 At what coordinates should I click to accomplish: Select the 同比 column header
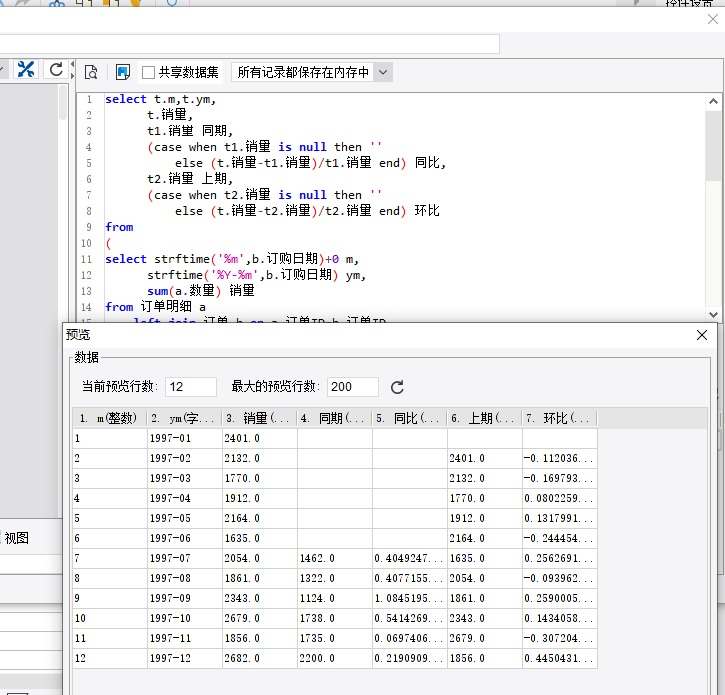(409, 418)
